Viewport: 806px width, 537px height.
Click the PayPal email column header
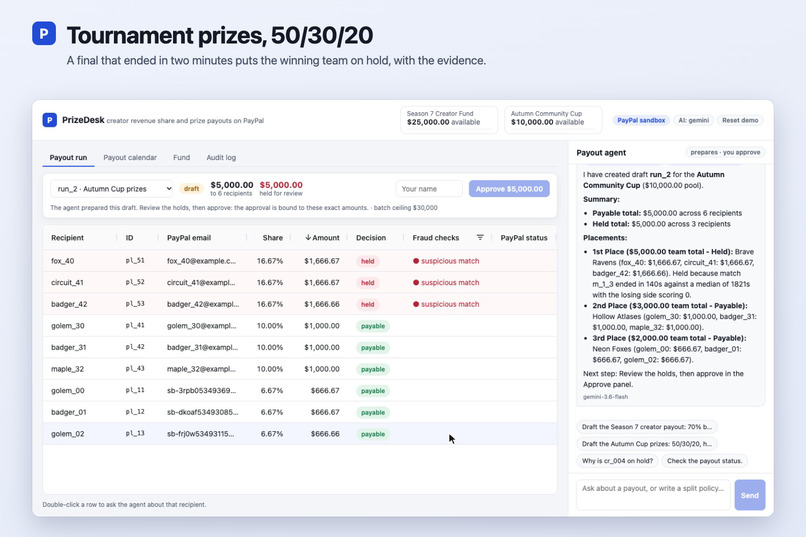pos(189,237)
